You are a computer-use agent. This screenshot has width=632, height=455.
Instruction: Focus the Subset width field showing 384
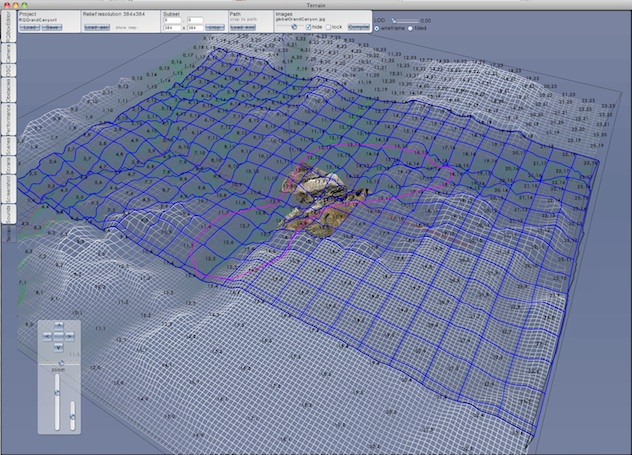173,28
